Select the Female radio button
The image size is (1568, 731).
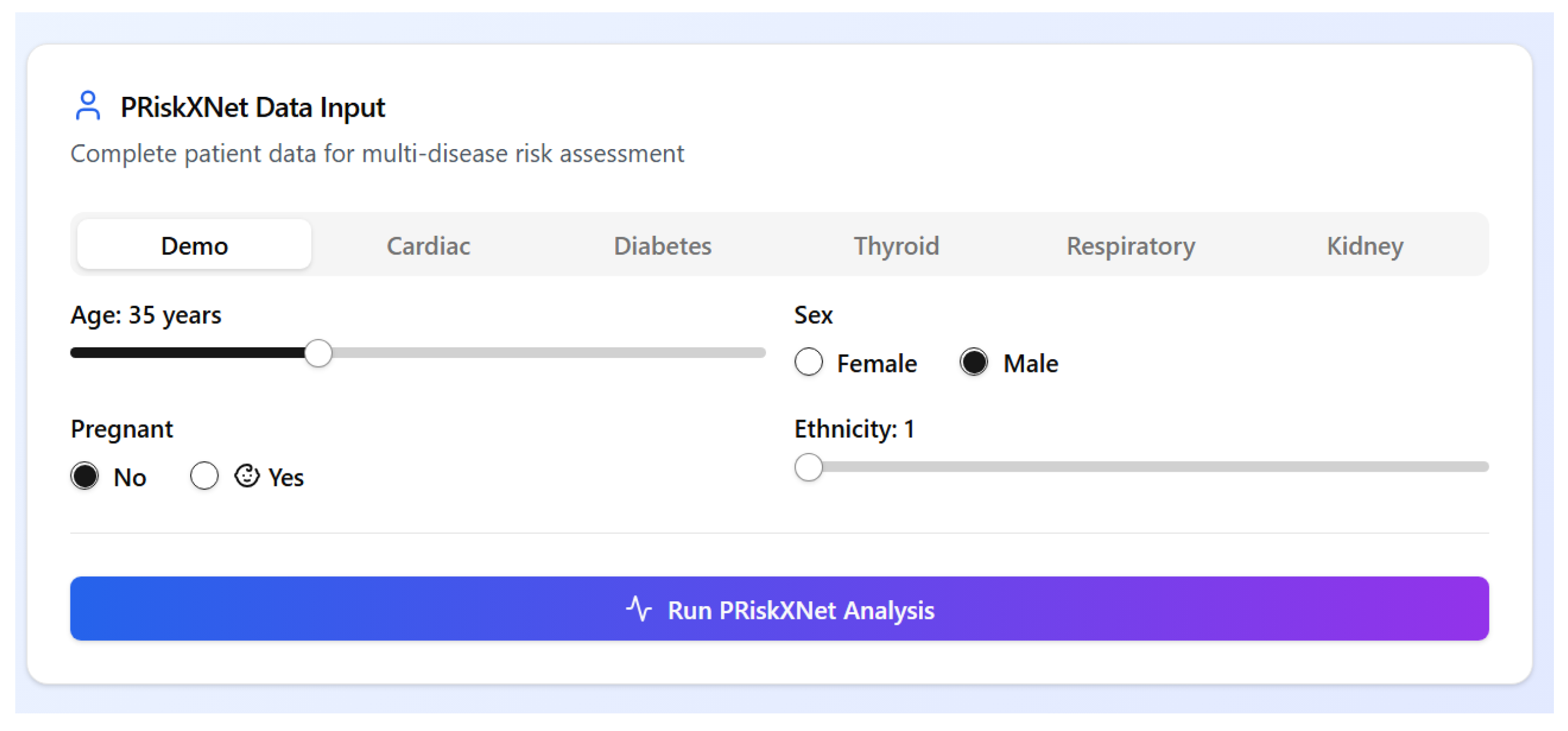[808, 363]
